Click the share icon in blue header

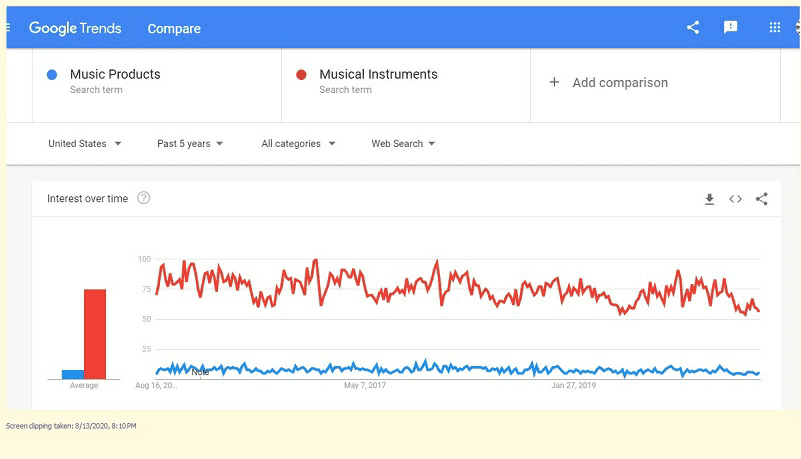coord(693,28)
